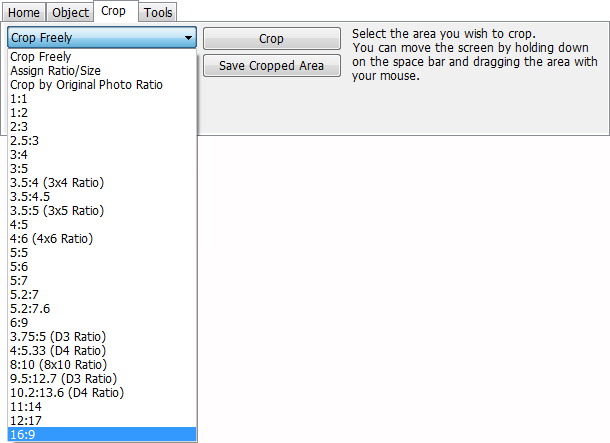Choose Assign Ratio/Size from the list
This screenshot has width=610, height=443.
coord(102,70)
